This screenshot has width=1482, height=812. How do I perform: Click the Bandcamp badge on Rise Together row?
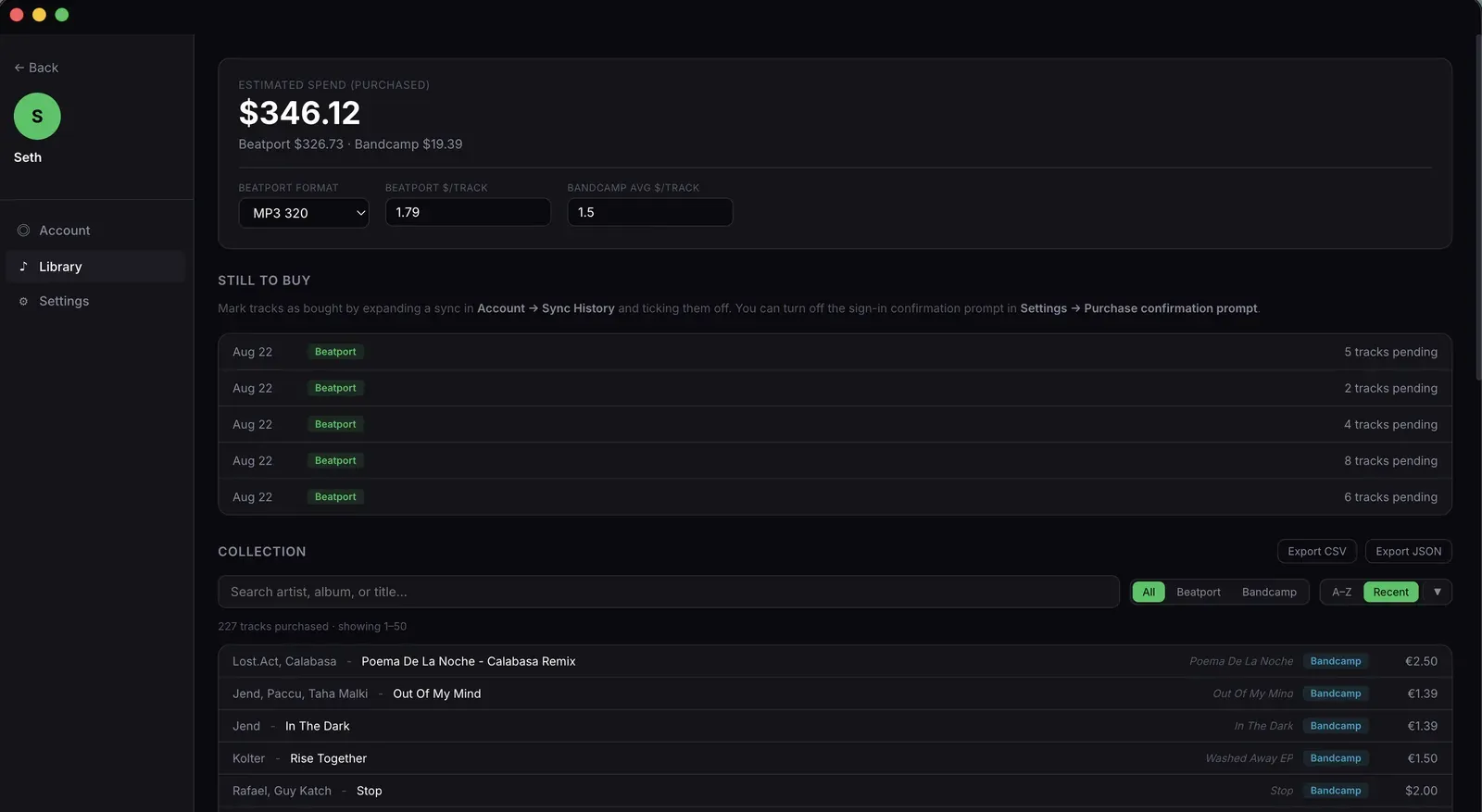pos(1335,758)
